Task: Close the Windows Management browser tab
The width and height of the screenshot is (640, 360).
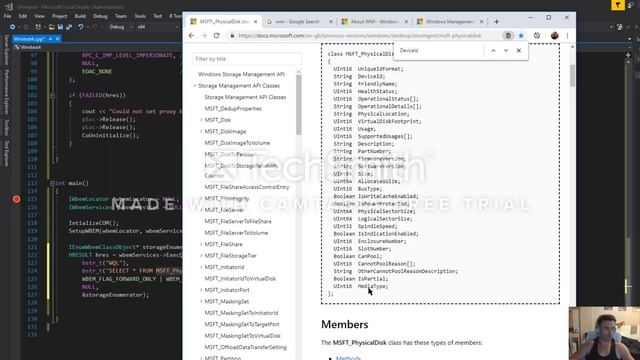Action: tap(482, 22)
